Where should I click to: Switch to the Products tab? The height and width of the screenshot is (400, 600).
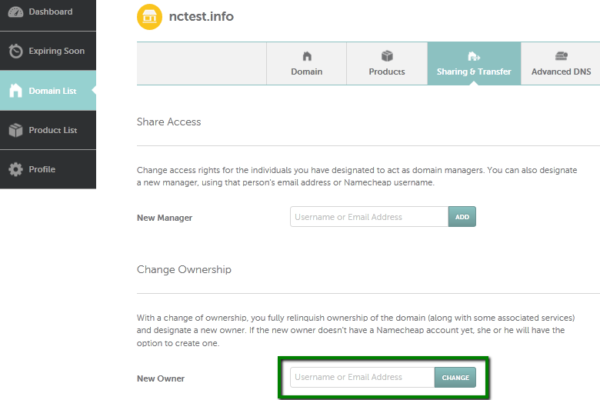click(387, 64)
